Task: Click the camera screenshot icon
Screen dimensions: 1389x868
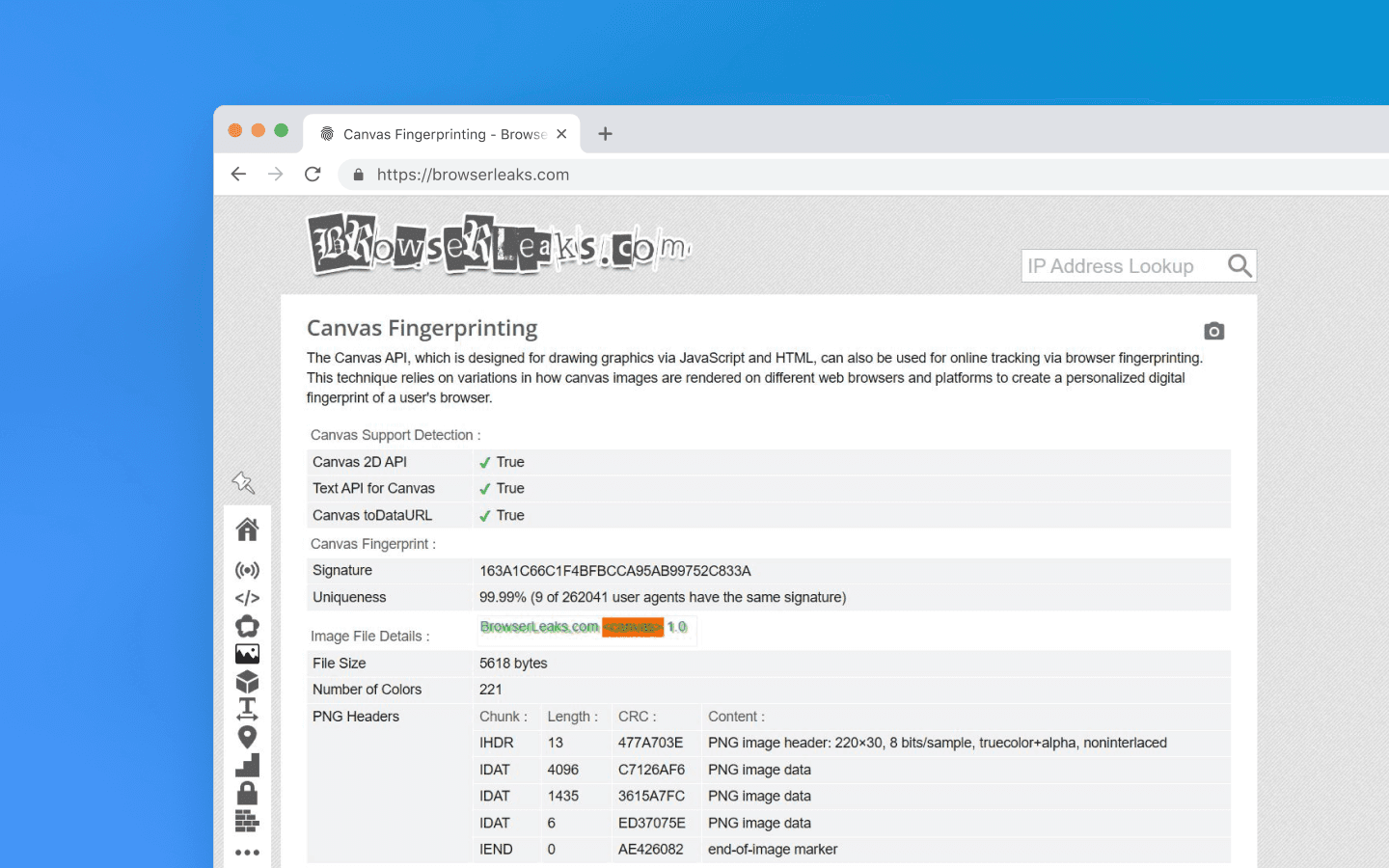Action: click(1214, 331)
